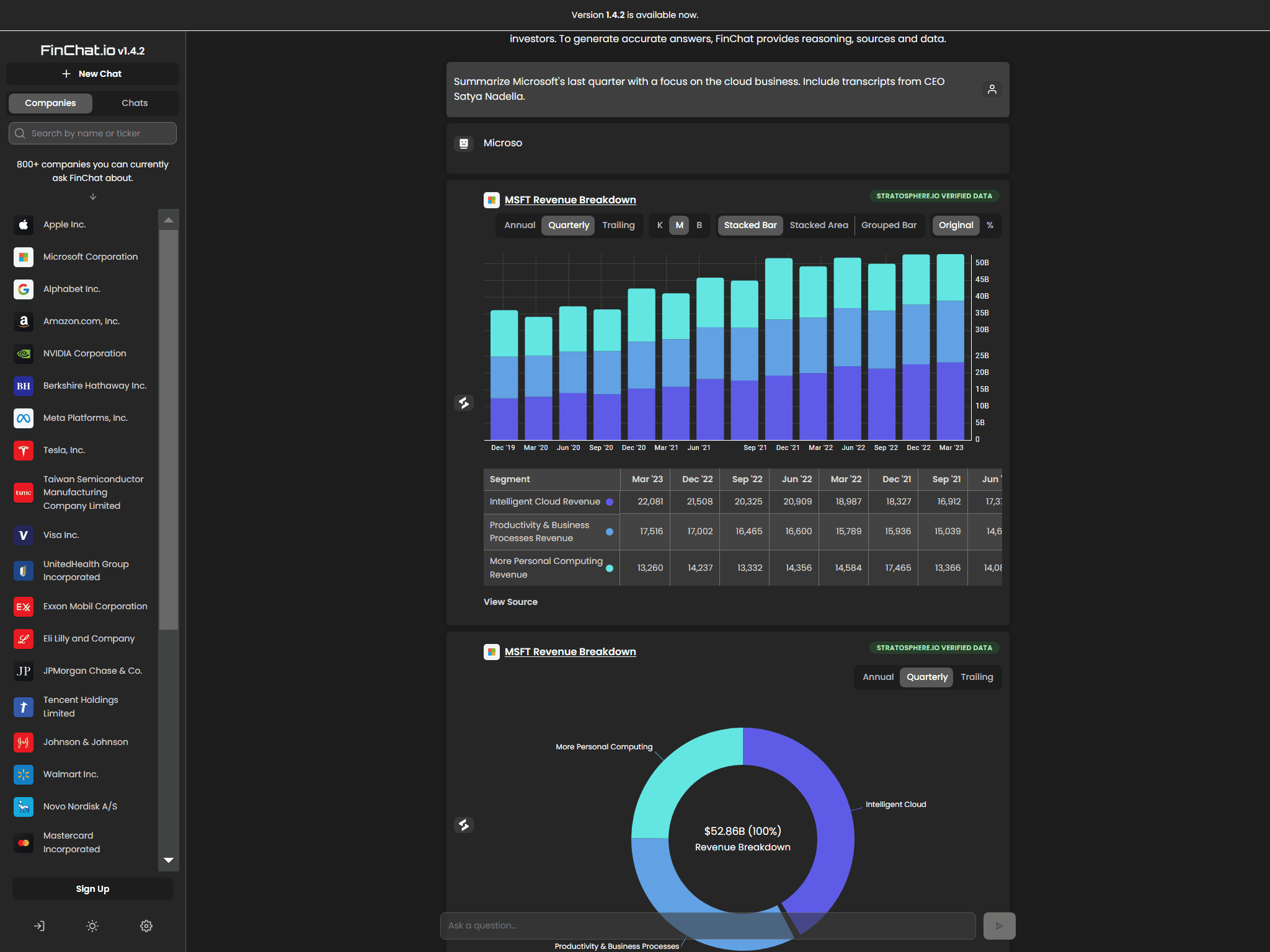Click the Stratosphere.io badge on the bar chart card
The height and width of the screenshot is (952, 1270).
click(x=934, y=196)
